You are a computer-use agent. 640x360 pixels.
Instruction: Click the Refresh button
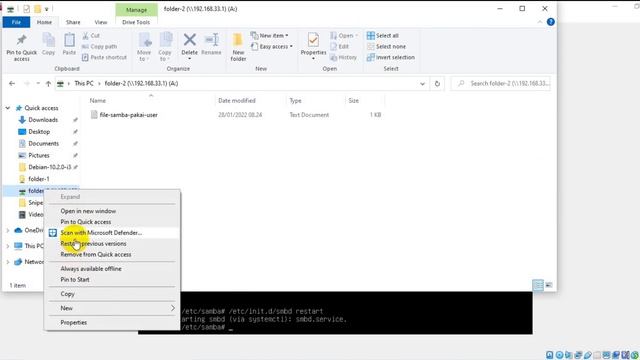[437, 84]
